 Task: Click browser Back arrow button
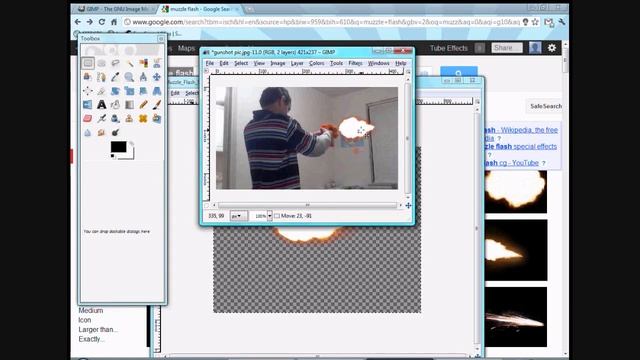pyautogui.click(x=78, y=22)
